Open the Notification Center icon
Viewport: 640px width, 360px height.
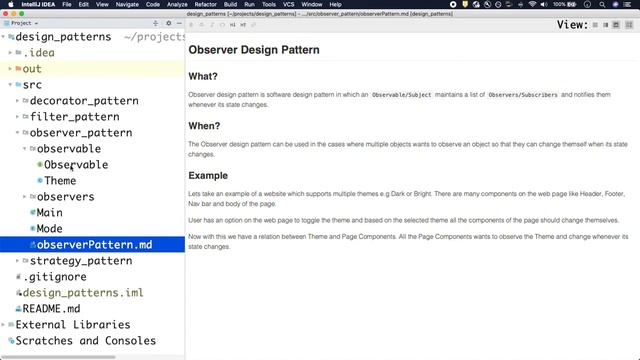(x=628, y=4)
